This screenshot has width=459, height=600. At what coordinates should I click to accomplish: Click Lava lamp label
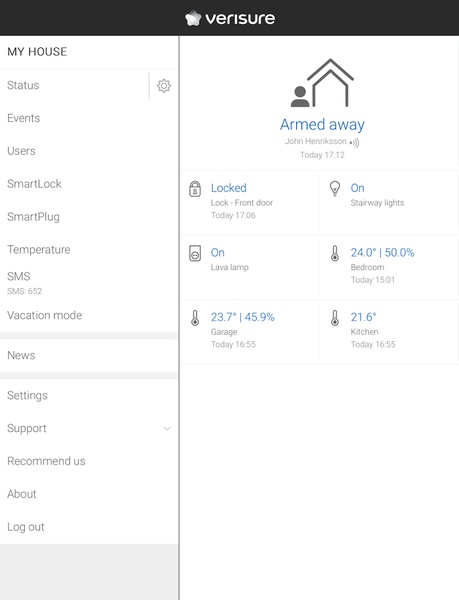pos(230,267)
